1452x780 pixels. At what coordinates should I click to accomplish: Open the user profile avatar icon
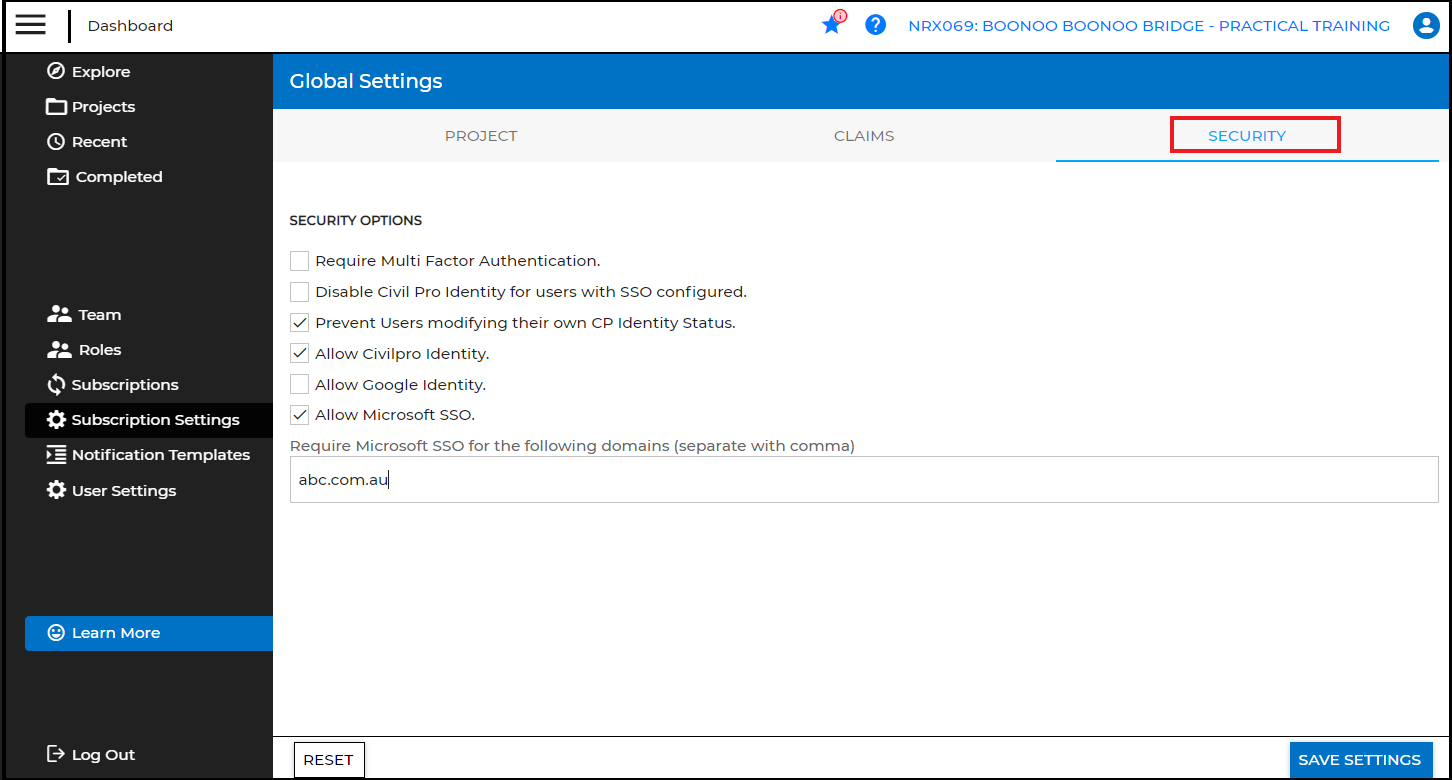(x=1425, y=26)
